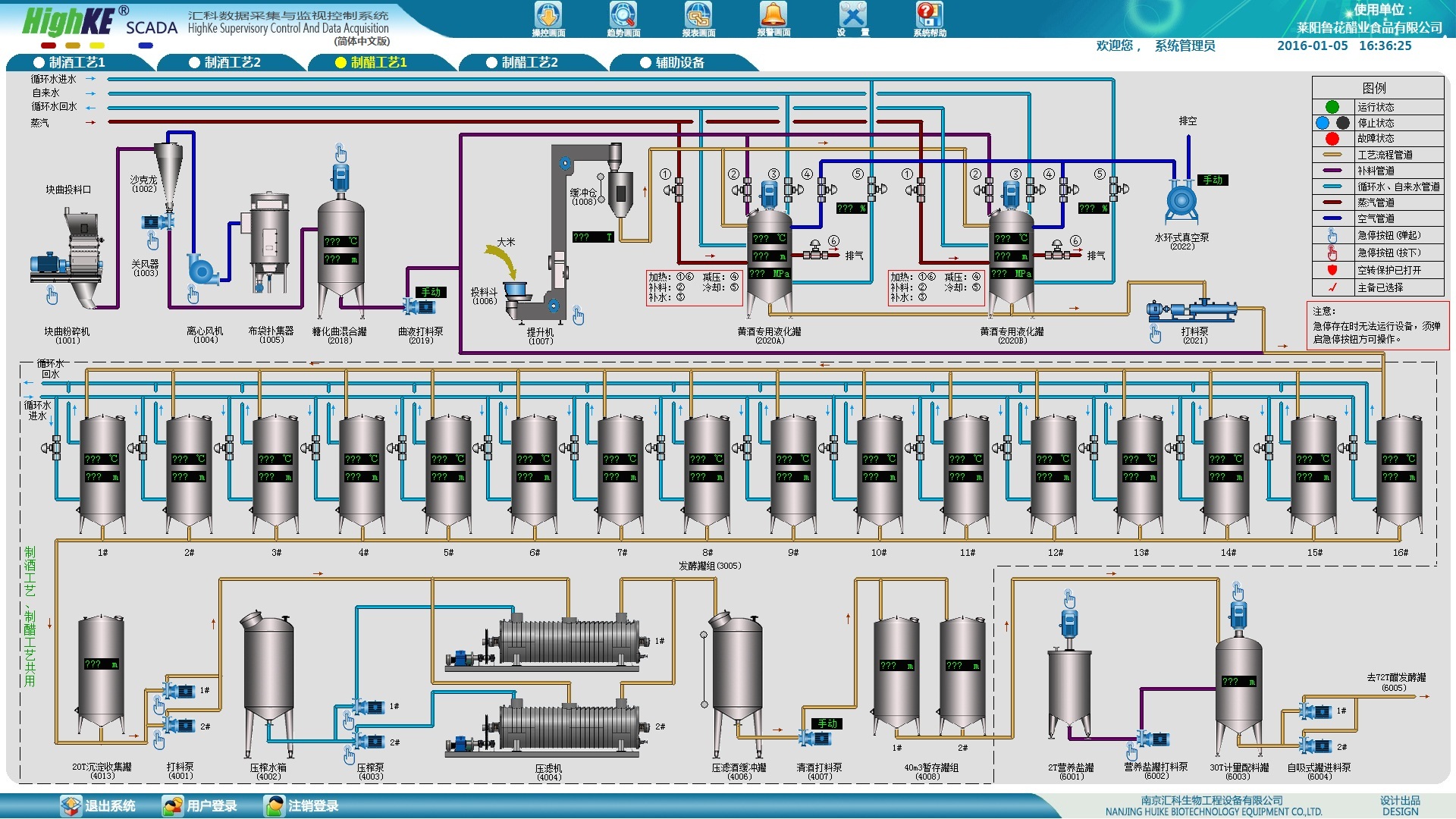This screenshot has height=819, width=1456.
Task: Click the 用户登录 user login button
Action: [x=200, y=805]
